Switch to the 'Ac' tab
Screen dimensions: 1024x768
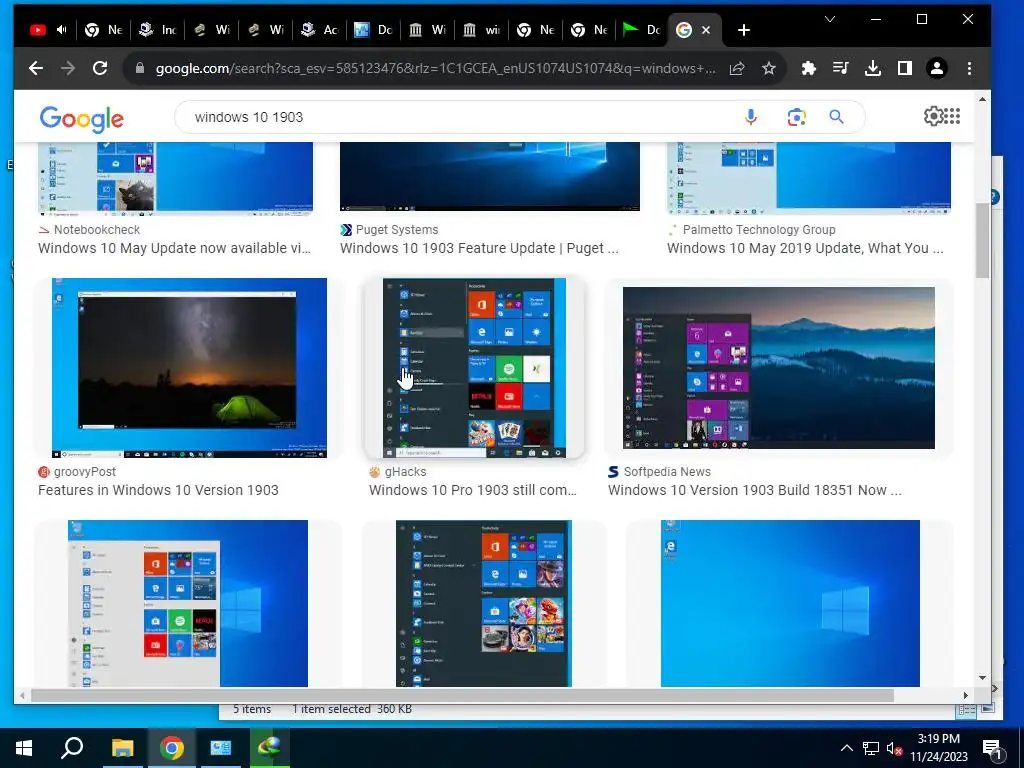[x=319, y=29]
